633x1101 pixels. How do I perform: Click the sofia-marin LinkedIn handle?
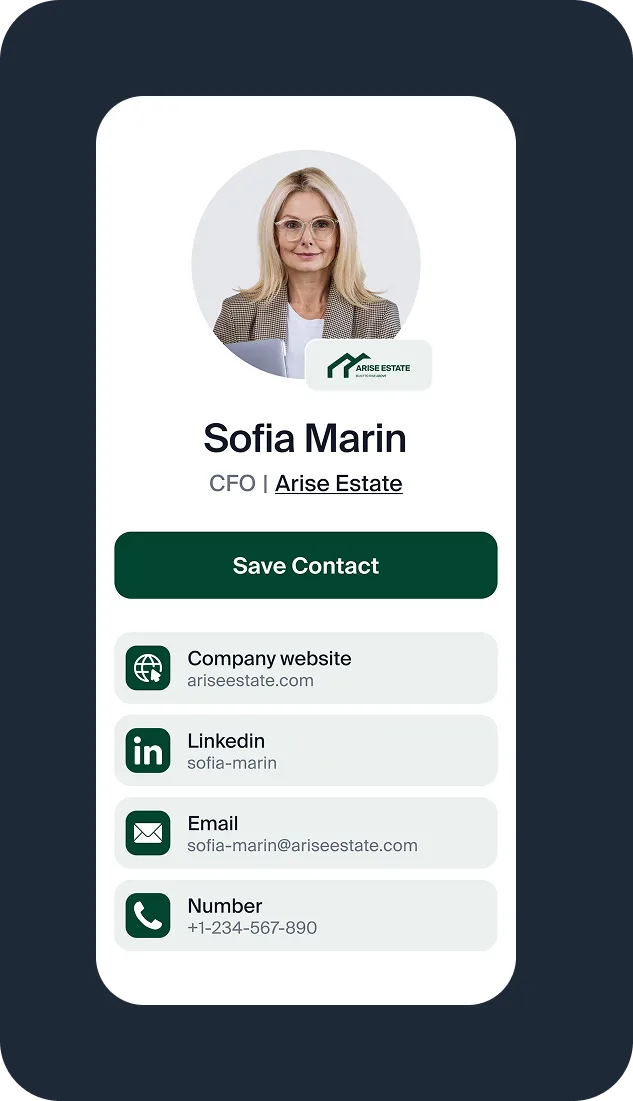232,763
